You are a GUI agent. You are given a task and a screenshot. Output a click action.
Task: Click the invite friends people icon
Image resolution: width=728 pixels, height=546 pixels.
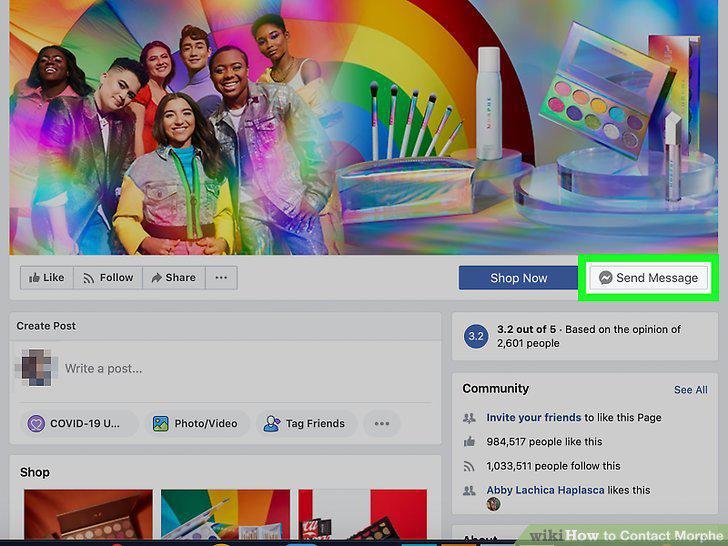[x=469, y=417]
